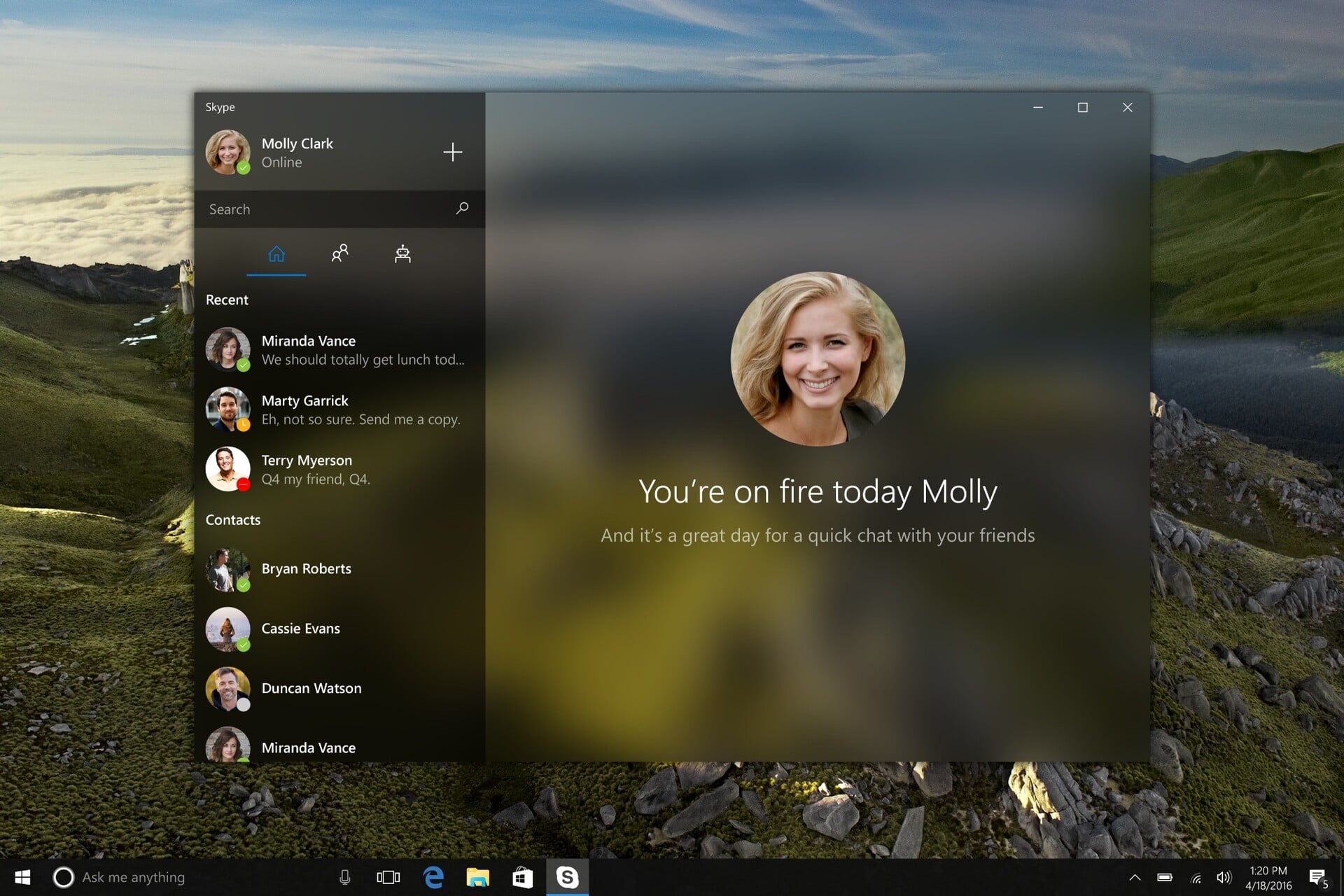The height and width of the screenshot is (896, 1344).
Task: Click the search magnifier icon
Action: pos(462,209)
